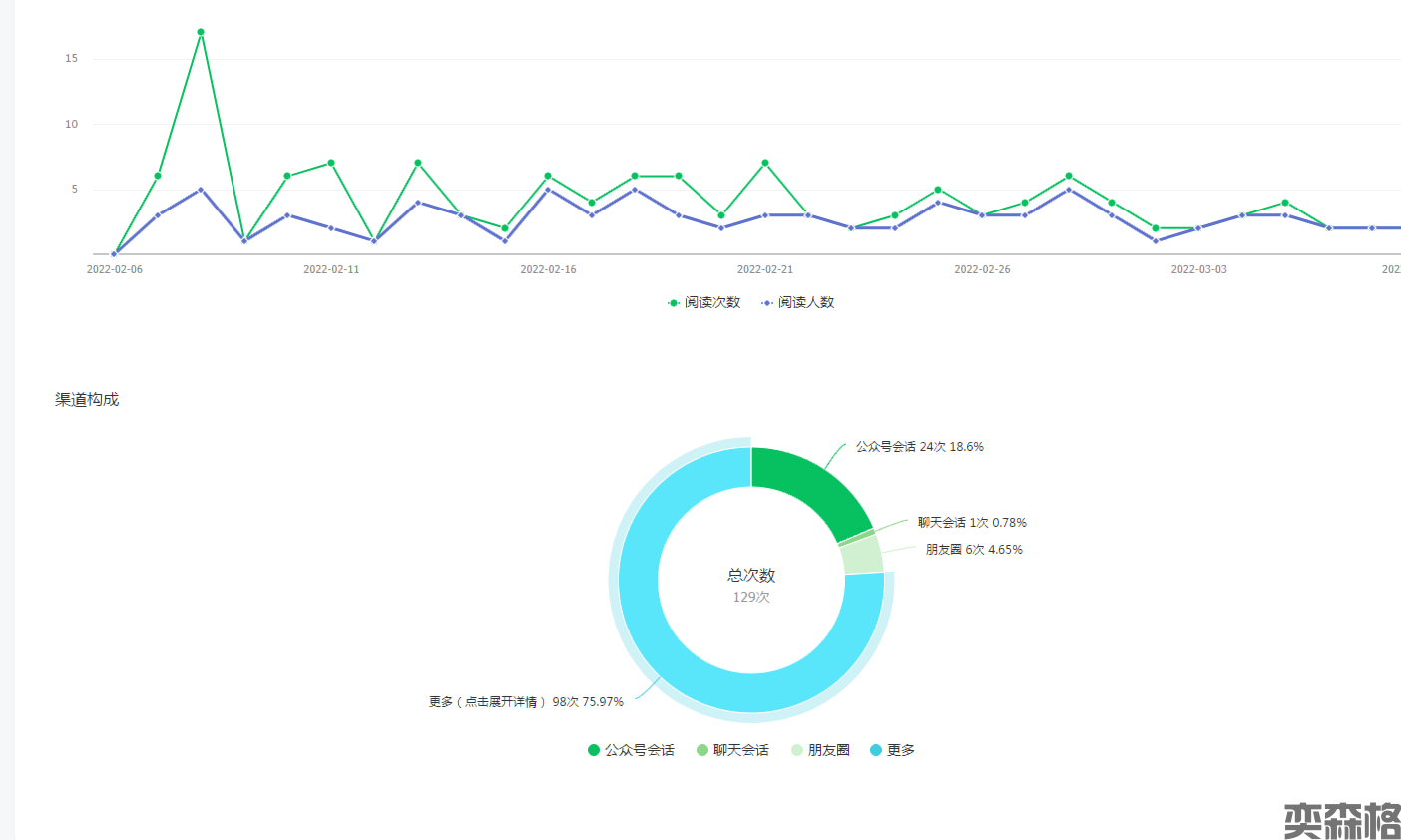This screenshot has height=840, width=1401.
Task: Toggle 聊天会话 in the donut legend
Action: [733, 750]
